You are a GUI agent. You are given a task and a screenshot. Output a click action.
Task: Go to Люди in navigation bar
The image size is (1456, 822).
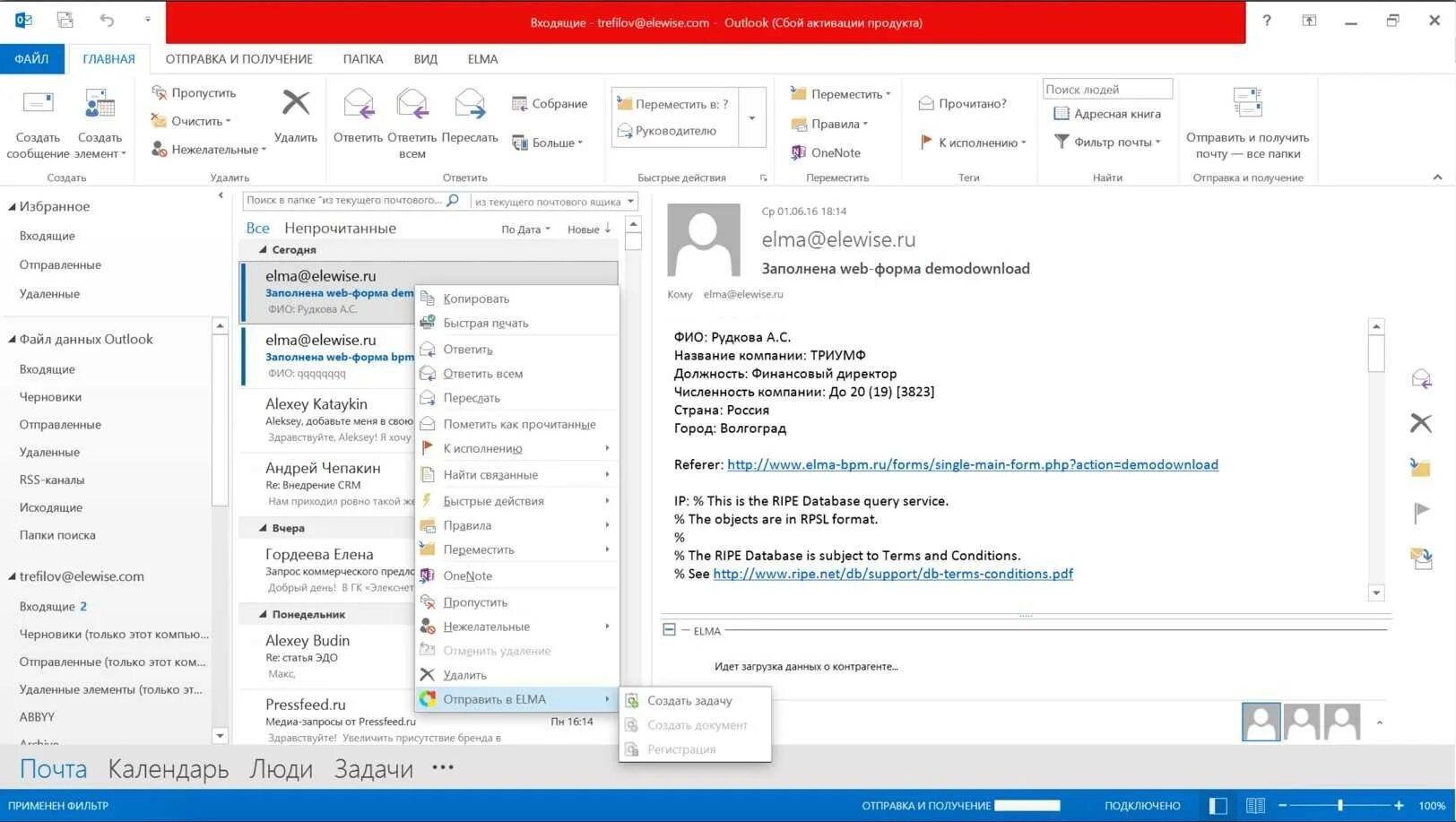(282, 769)
